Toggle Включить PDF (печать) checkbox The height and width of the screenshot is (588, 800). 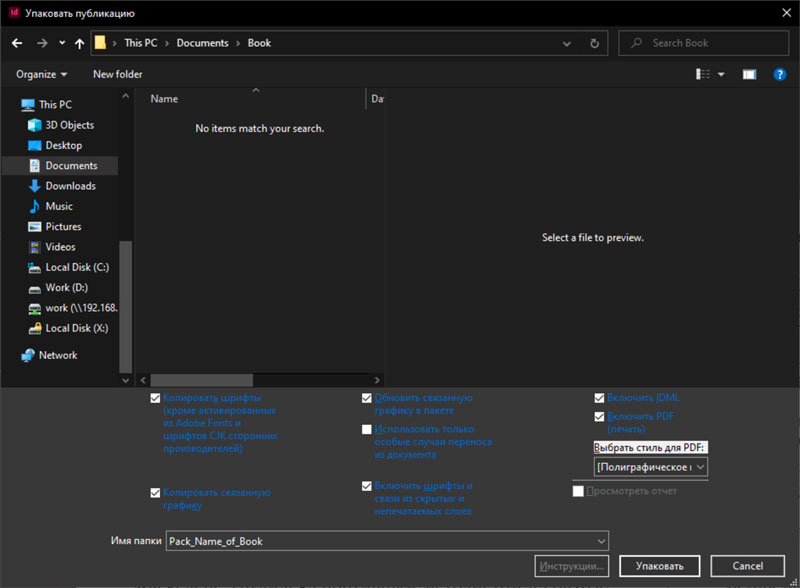pos(599,416)
